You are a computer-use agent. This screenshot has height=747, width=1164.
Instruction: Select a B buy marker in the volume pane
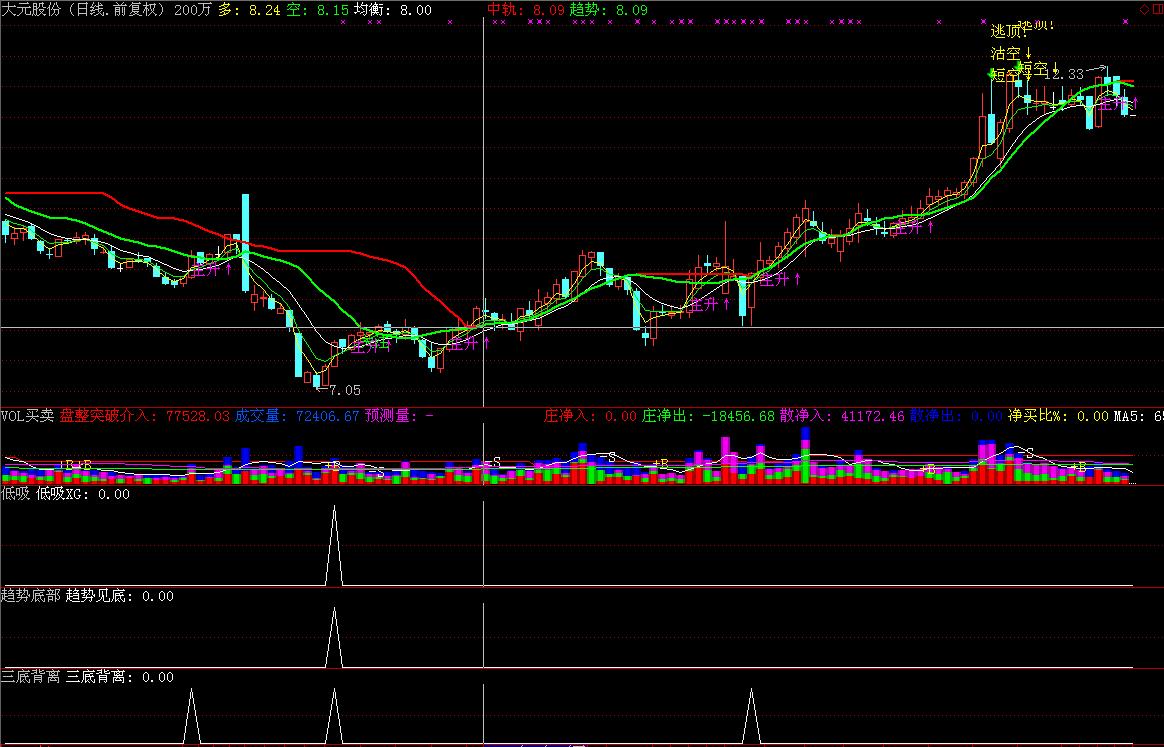[87, 464]
